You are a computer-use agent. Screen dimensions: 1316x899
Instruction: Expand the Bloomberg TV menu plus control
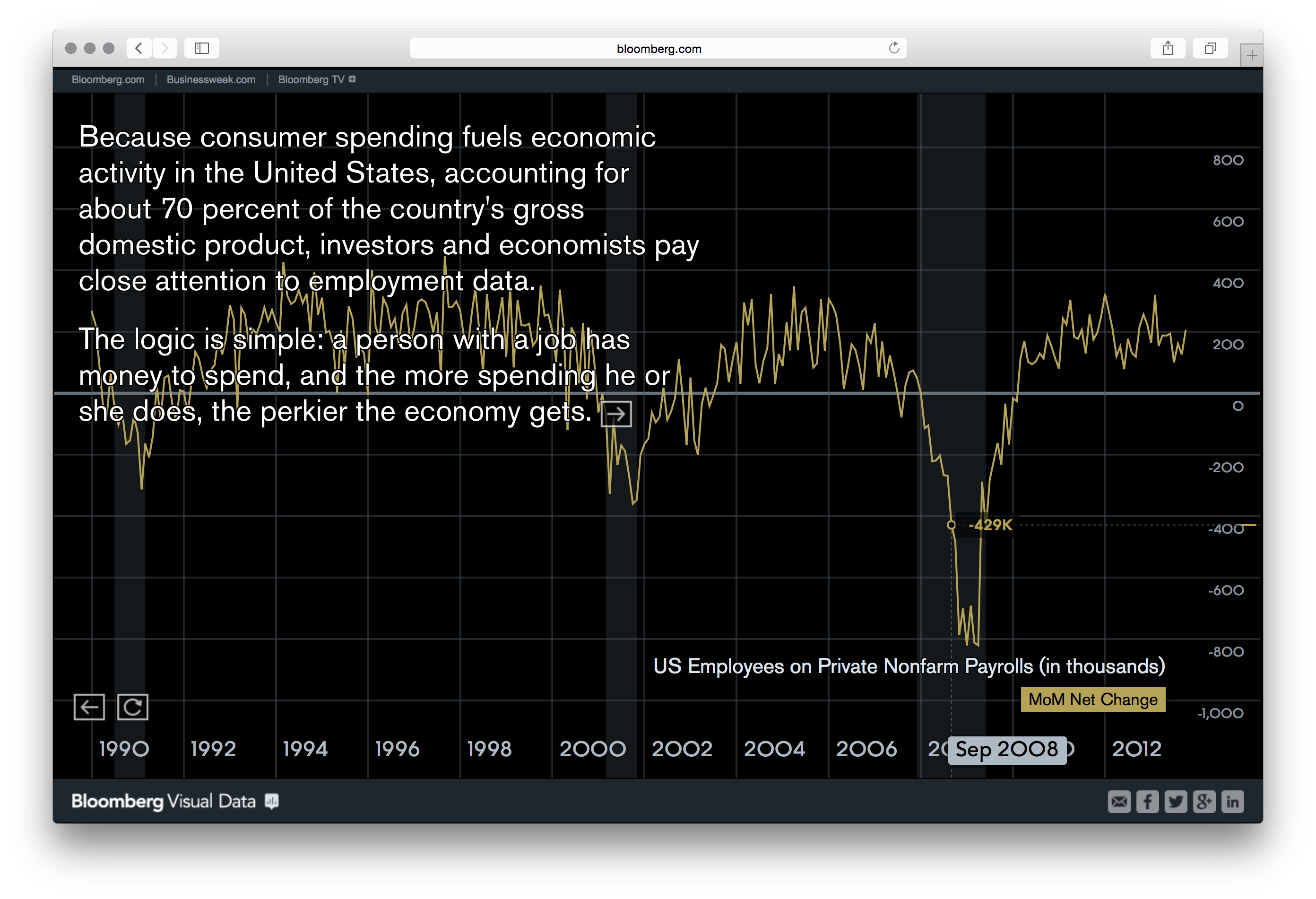[x=352, y=79]
